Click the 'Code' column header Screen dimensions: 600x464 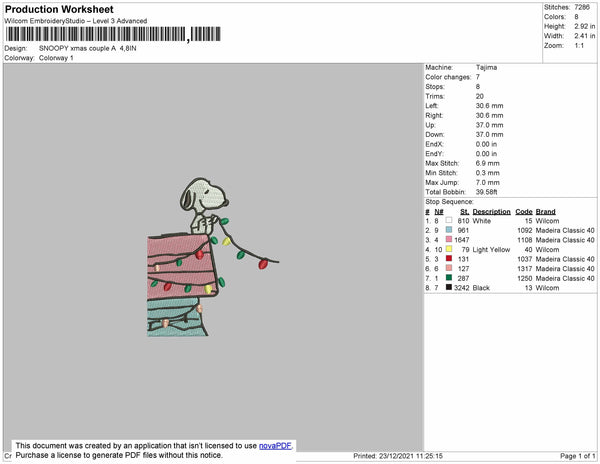tap(524, 212)
